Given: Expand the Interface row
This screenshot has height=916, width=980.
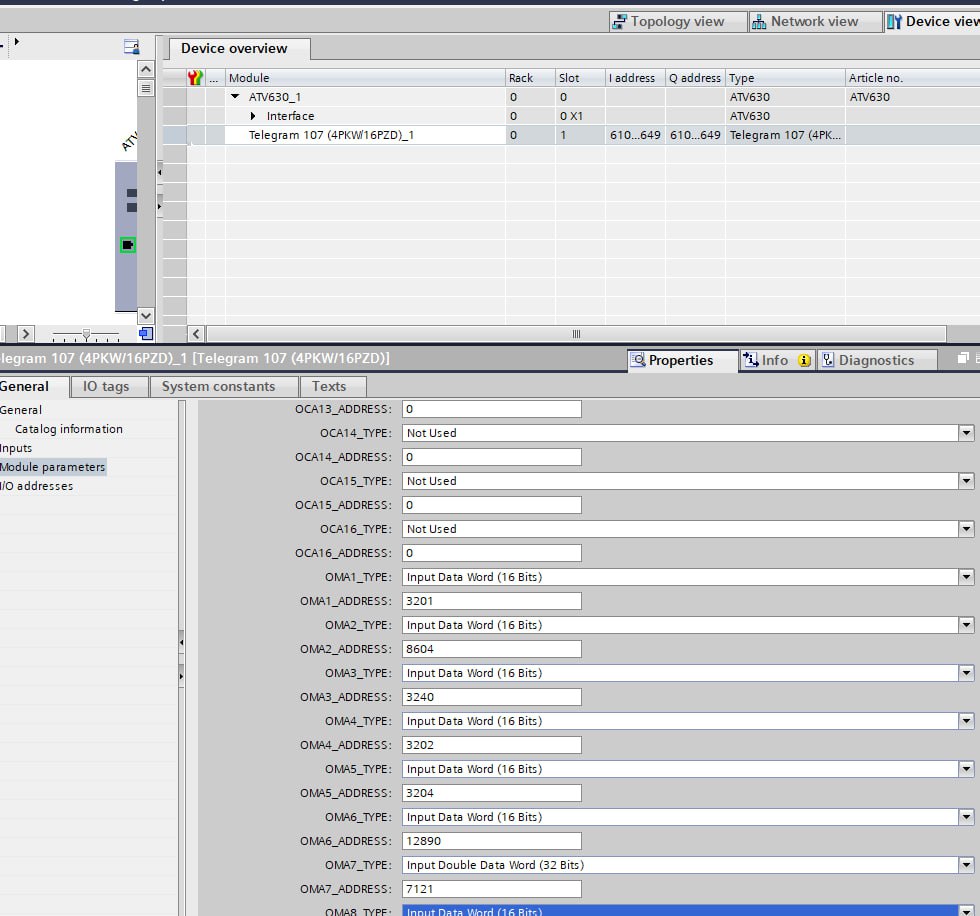Looking at the screenshot, I should click(x=252, y=116).
